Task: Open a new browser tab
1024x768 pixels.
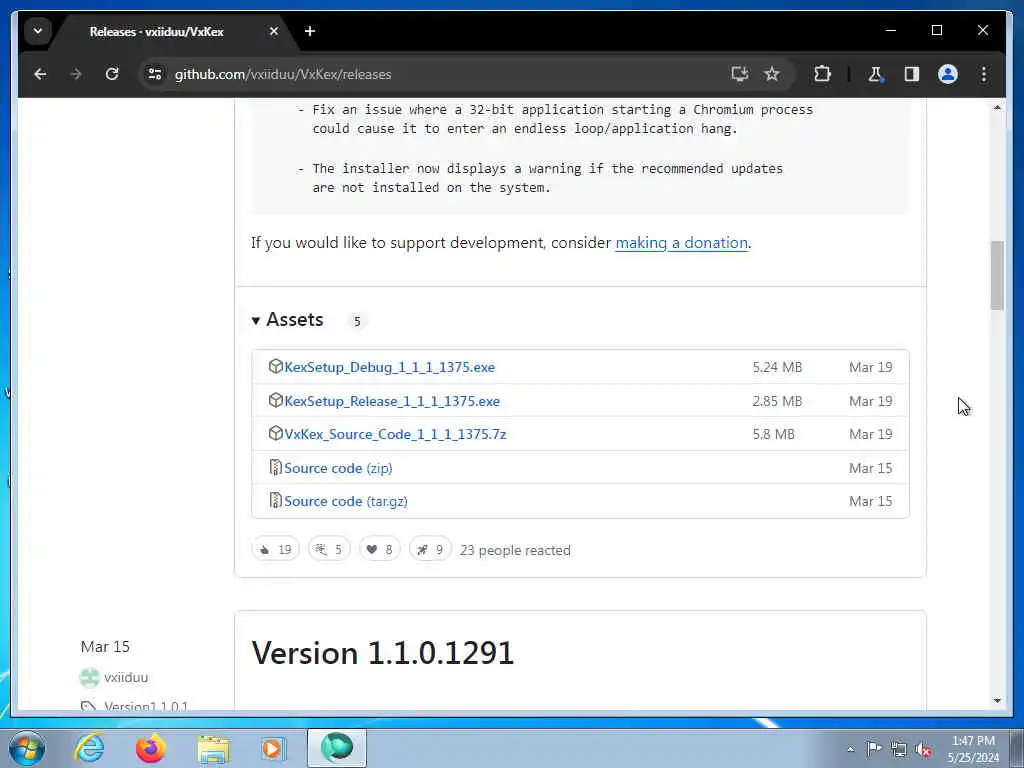Action: 310,31
